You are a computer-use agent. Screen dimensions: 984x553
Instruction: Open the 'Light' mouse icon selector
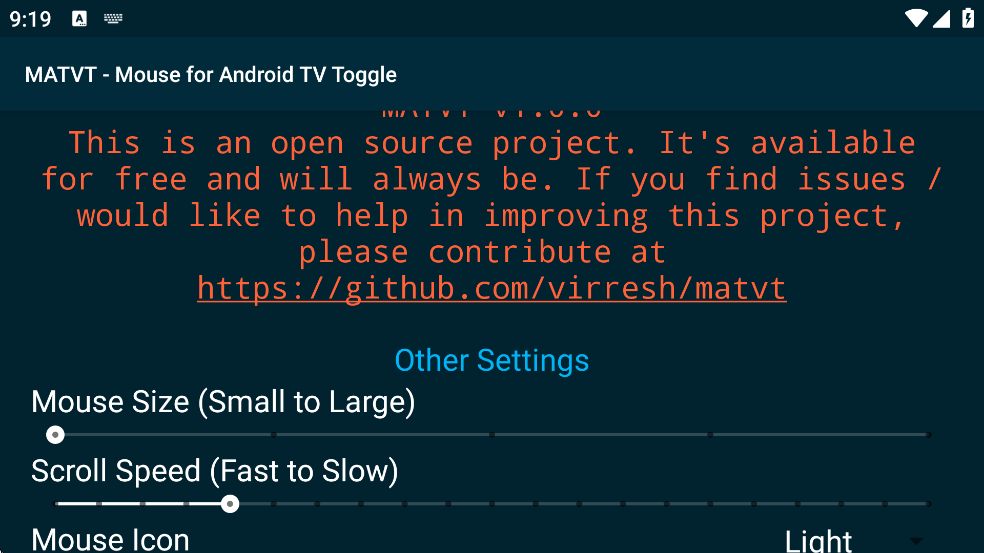pos(819,541)
